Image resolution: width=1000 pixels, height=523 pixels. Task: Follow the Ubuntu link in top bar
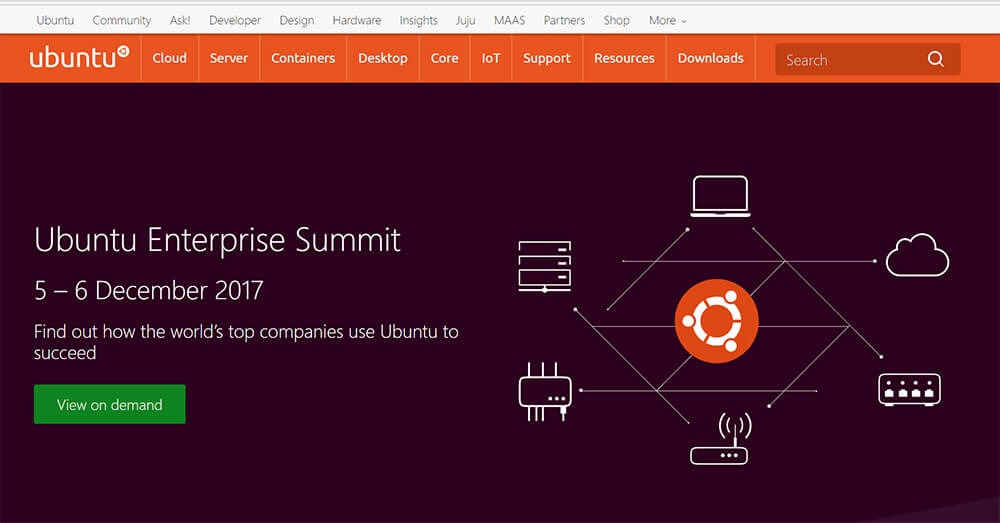pos(55,20)
